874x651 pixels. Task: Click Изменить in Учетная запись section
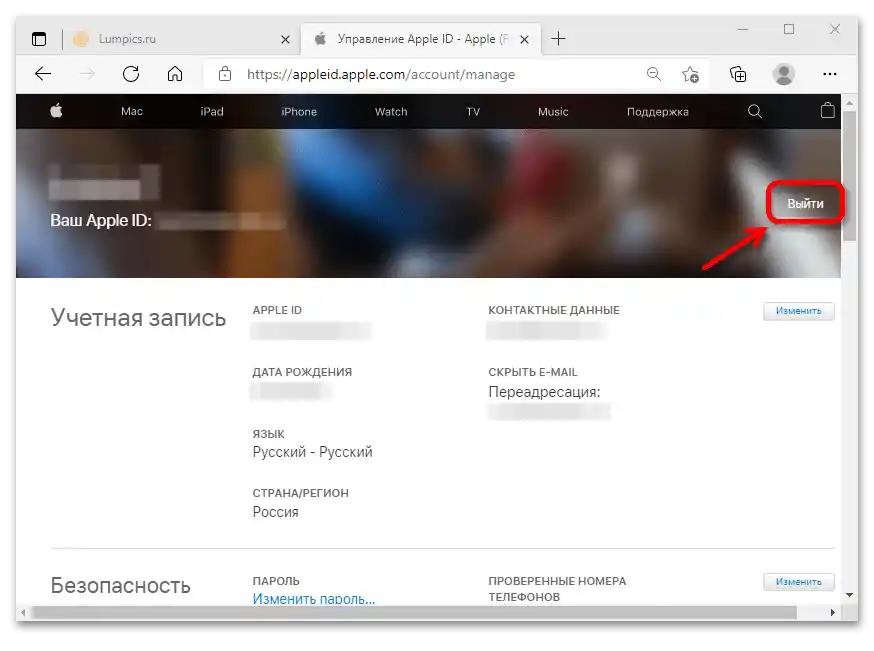click(799, 311)
